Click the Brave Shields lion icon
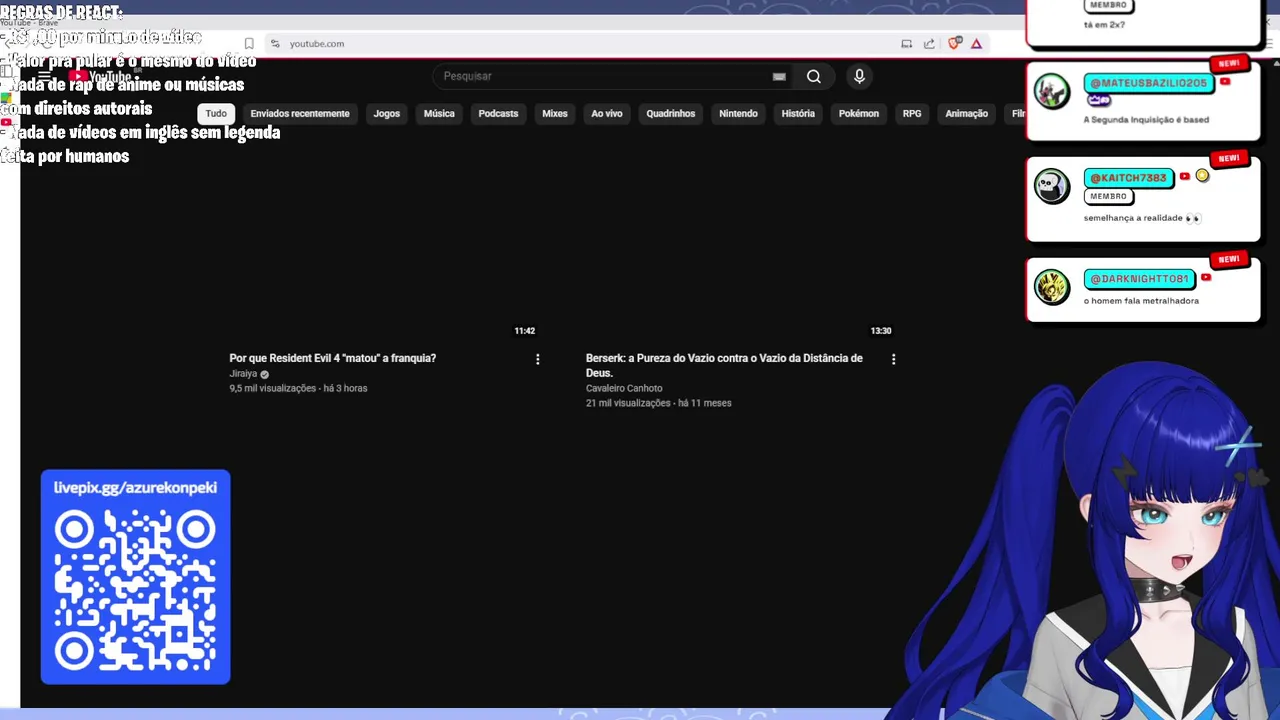Screen dimensions: 1280x720 [x=954, y=44]
